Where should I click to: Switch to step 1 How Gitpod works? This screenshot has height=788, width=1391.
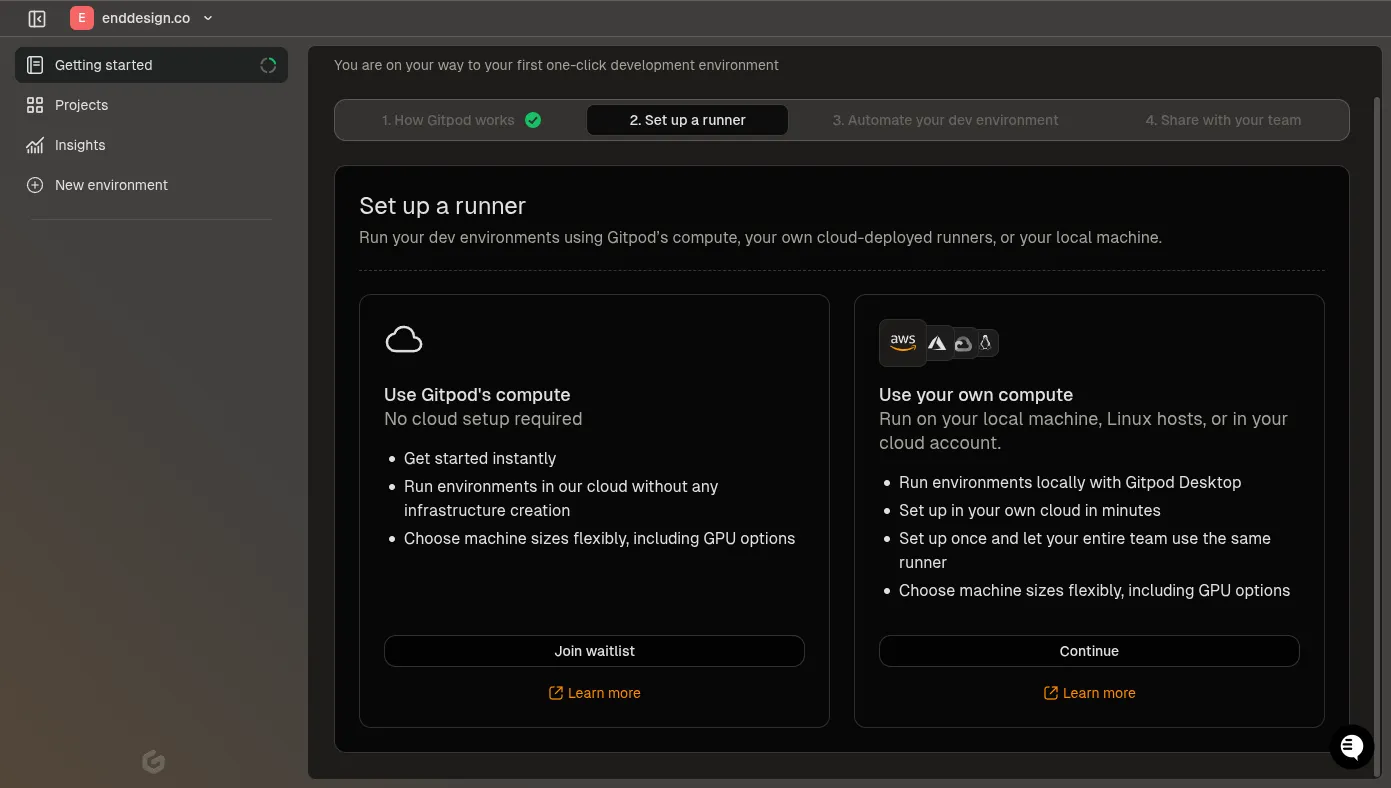[461, 120]
